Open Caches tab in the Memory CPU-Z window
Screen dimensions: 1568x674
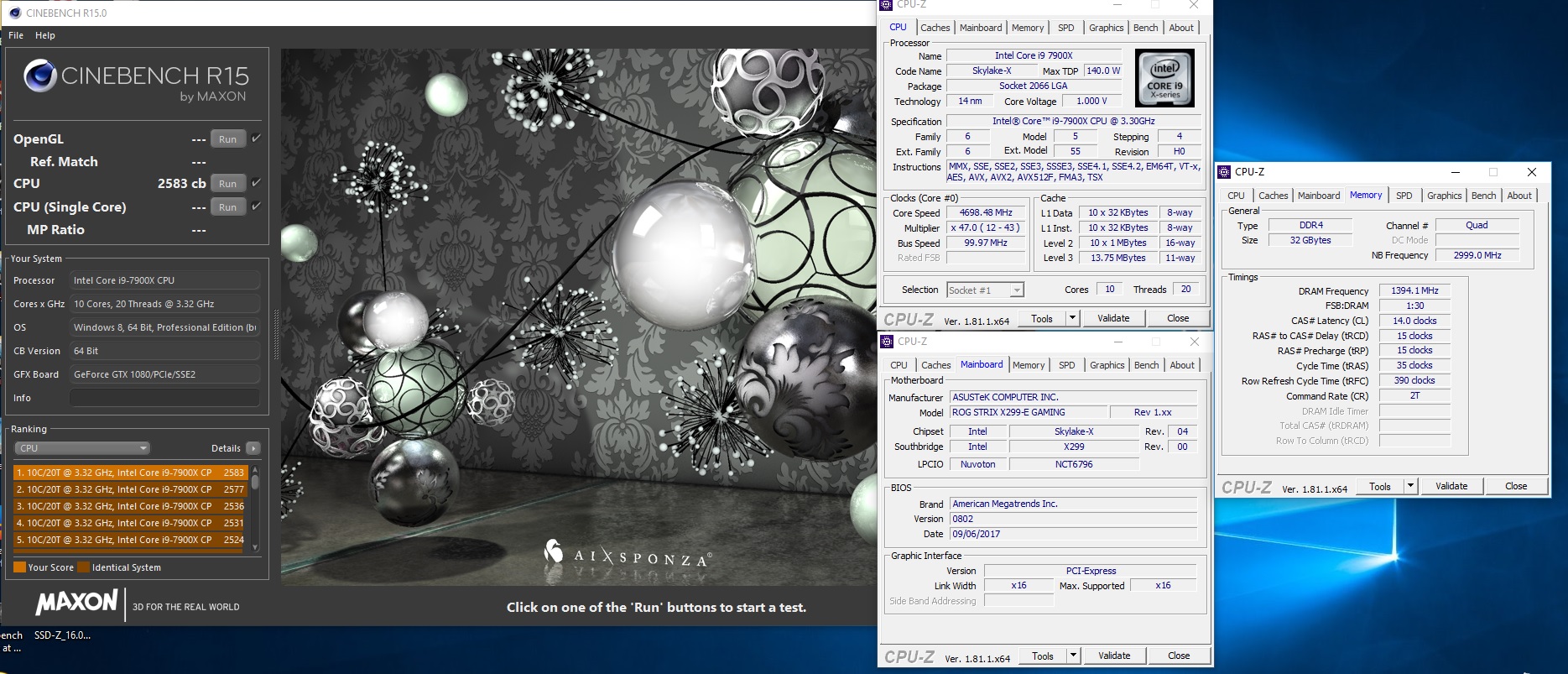1273,196
